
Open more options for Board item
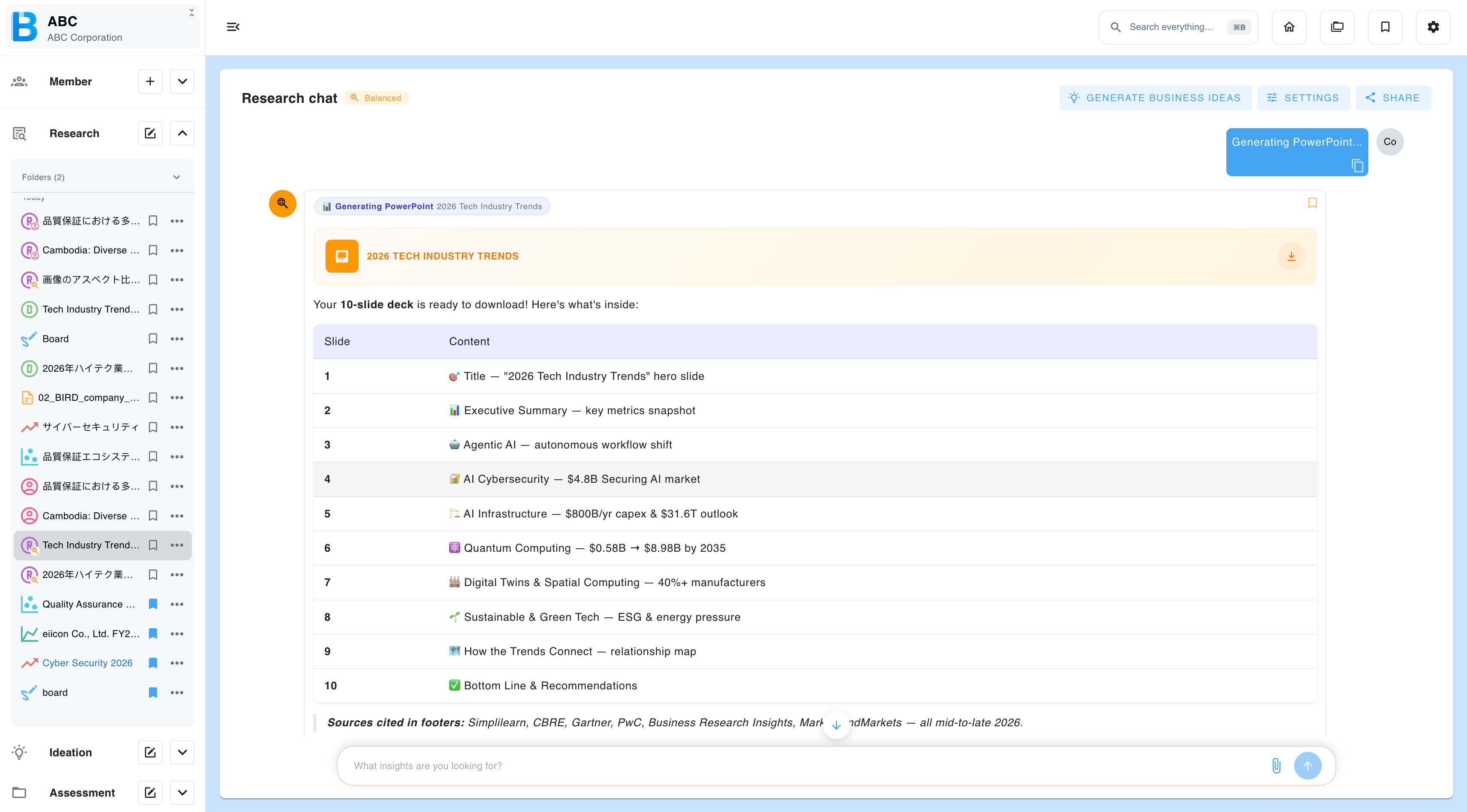[177, 339]
